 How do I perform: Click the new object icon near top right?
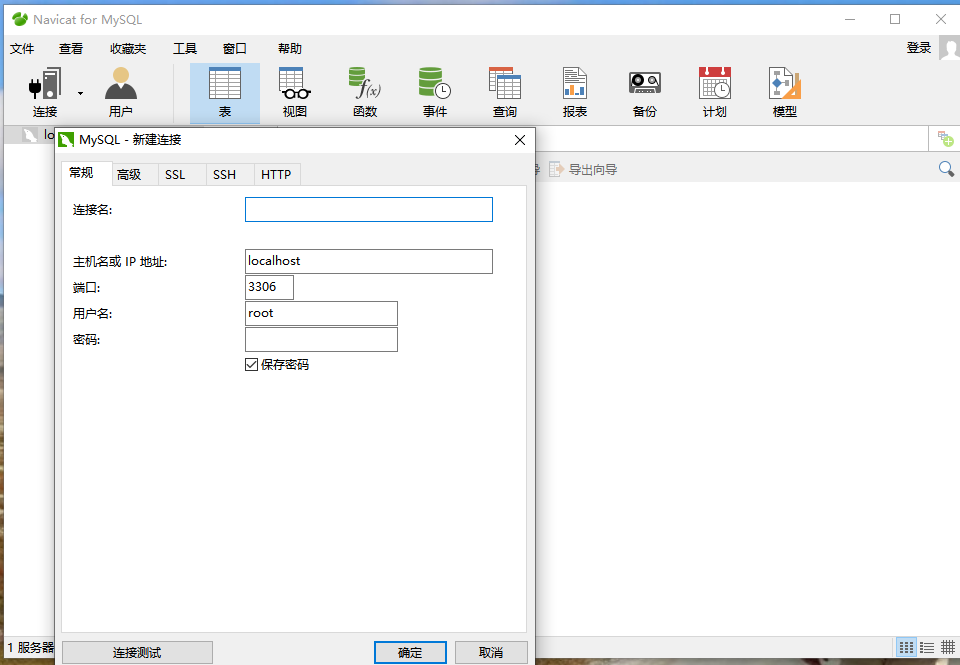(x=945, y=139)
